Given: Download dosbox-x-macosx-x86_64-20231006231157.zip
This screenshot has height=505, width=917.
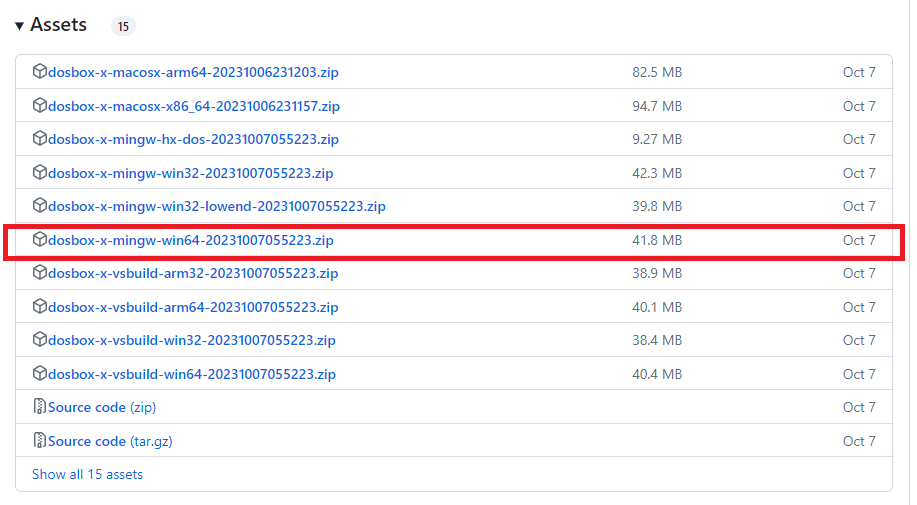Looking at the screenshot, I should (194, 106).
